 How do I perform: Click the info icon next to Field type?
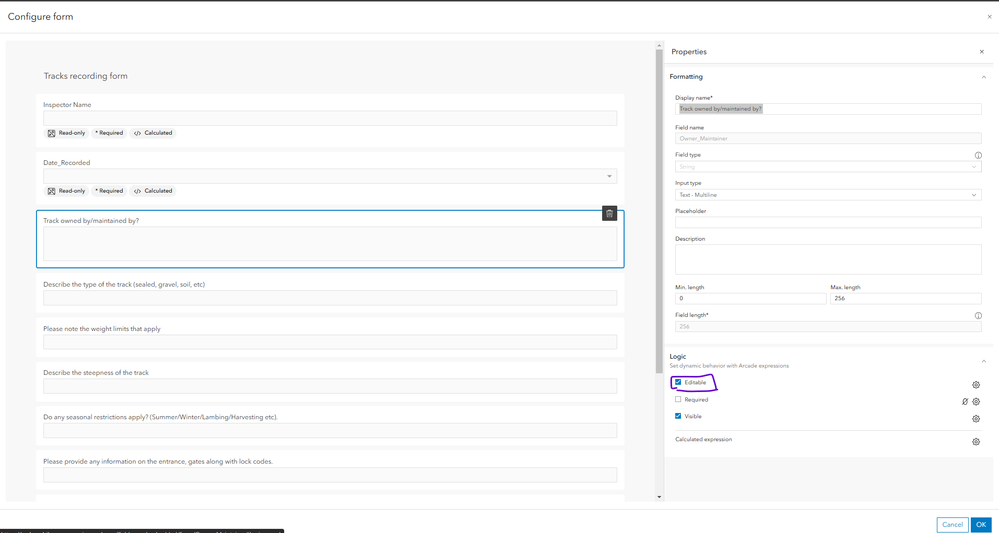coord(978,155)
